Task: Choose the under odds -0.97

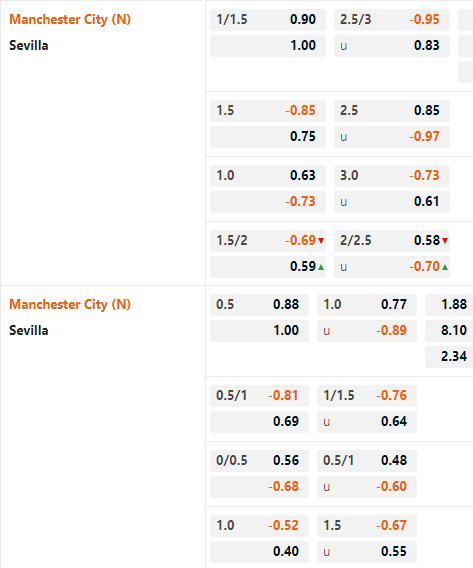Action: [392, 137]
